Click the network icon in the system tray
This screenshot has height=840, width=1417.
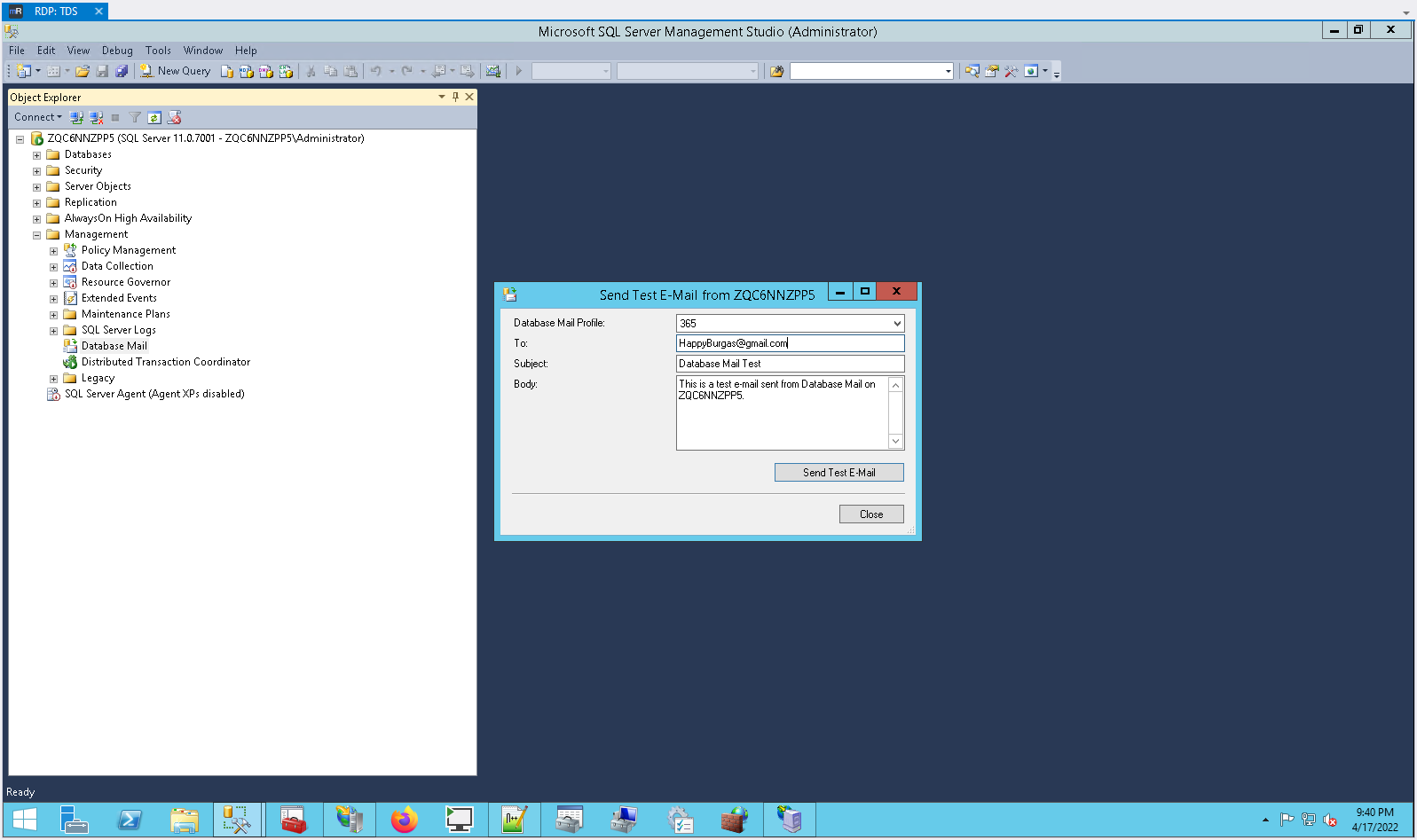pos(1308,820)
